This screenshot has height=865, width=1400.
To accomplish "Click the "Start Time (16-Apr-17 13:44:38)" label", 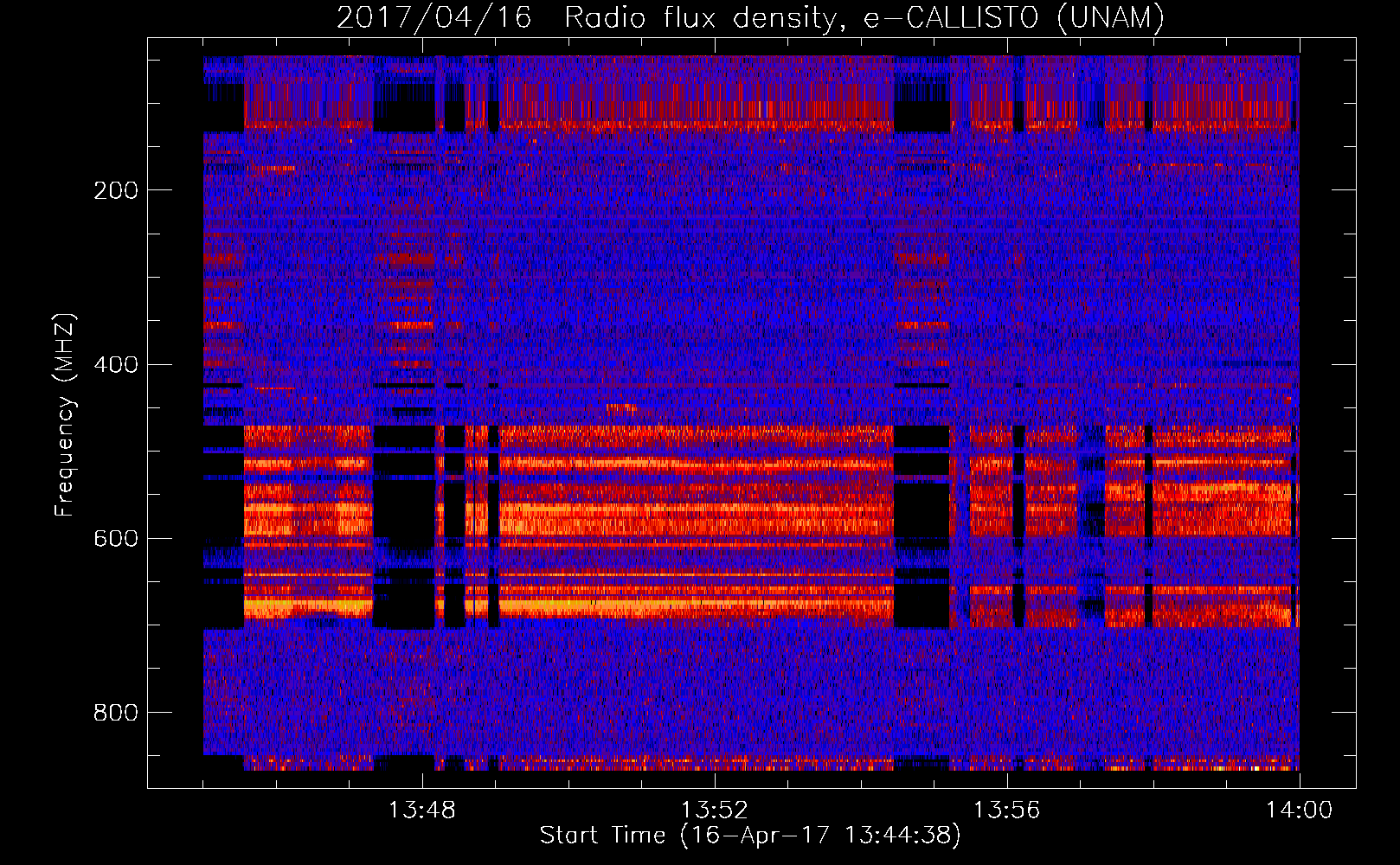I will 750,836.
